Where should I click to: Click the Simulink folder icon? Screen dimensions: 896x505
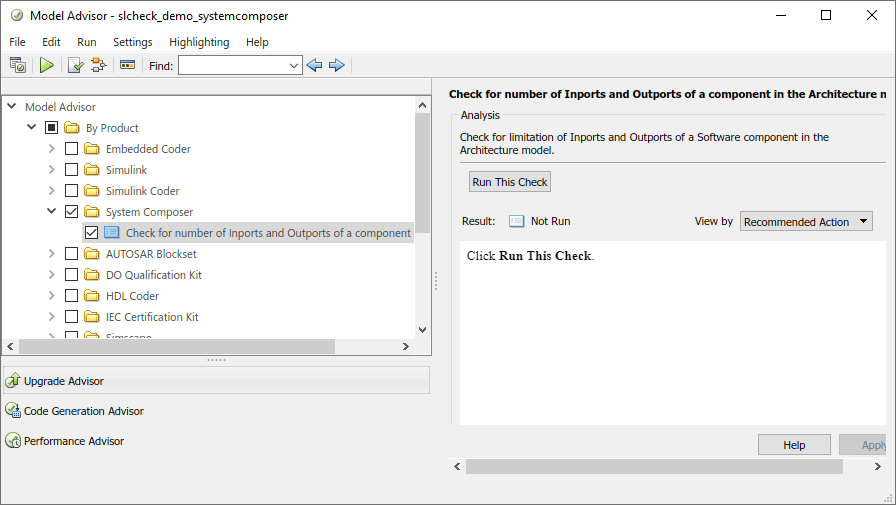pyautogui.click(x=91, y=170)
